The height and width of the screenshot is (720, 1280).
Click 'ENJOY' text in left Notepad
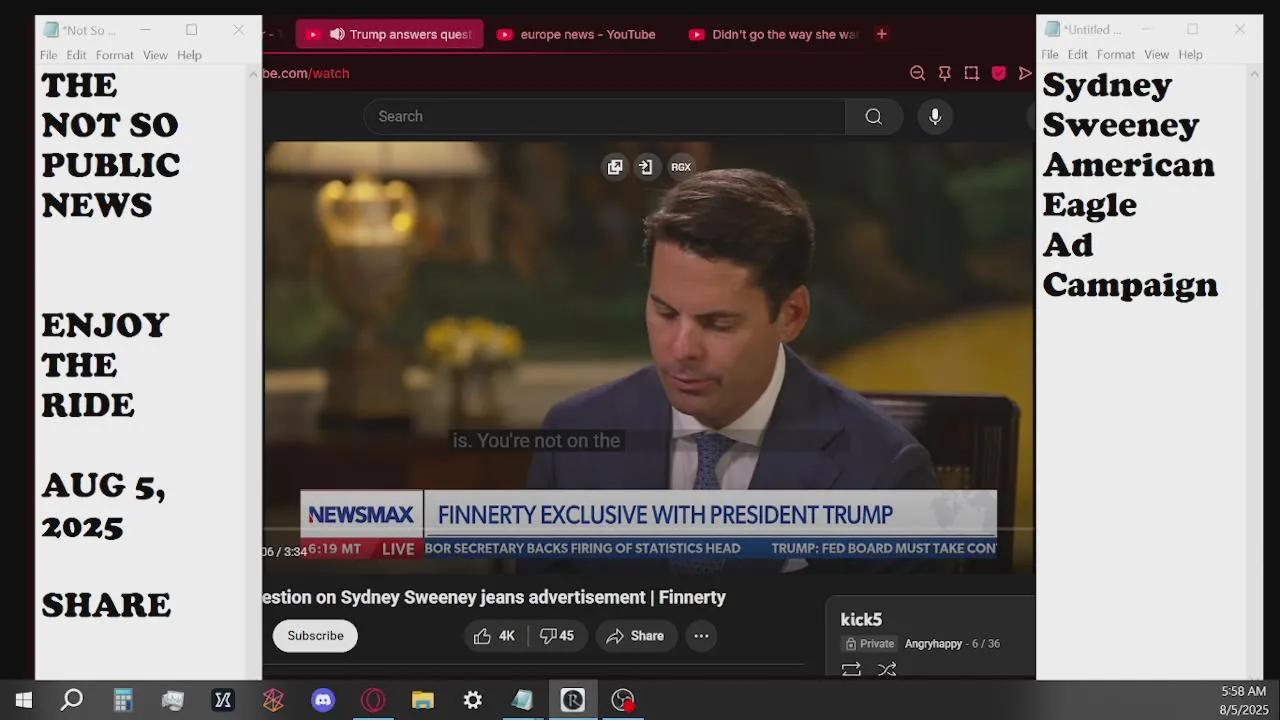click(x=105, y=325)
